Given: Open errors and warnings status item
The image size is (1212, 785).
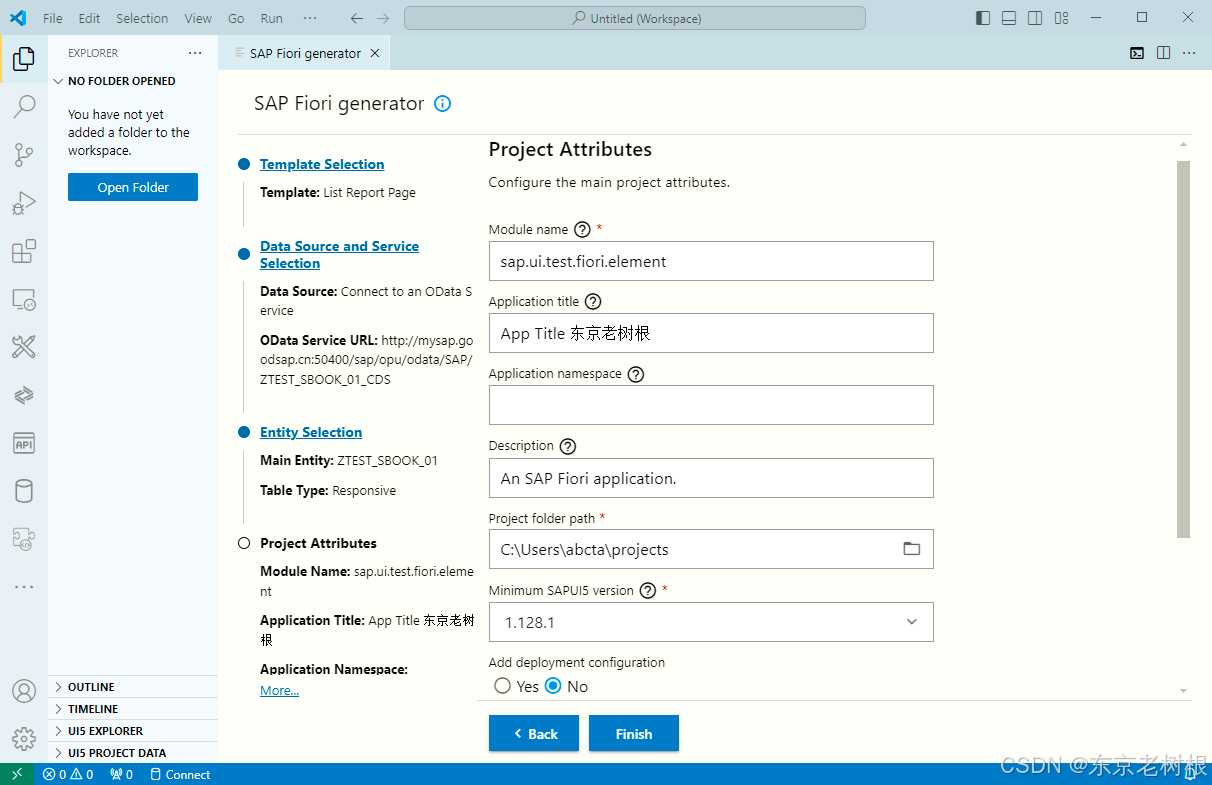Looking at the screenshot, I should pos(68,774).
